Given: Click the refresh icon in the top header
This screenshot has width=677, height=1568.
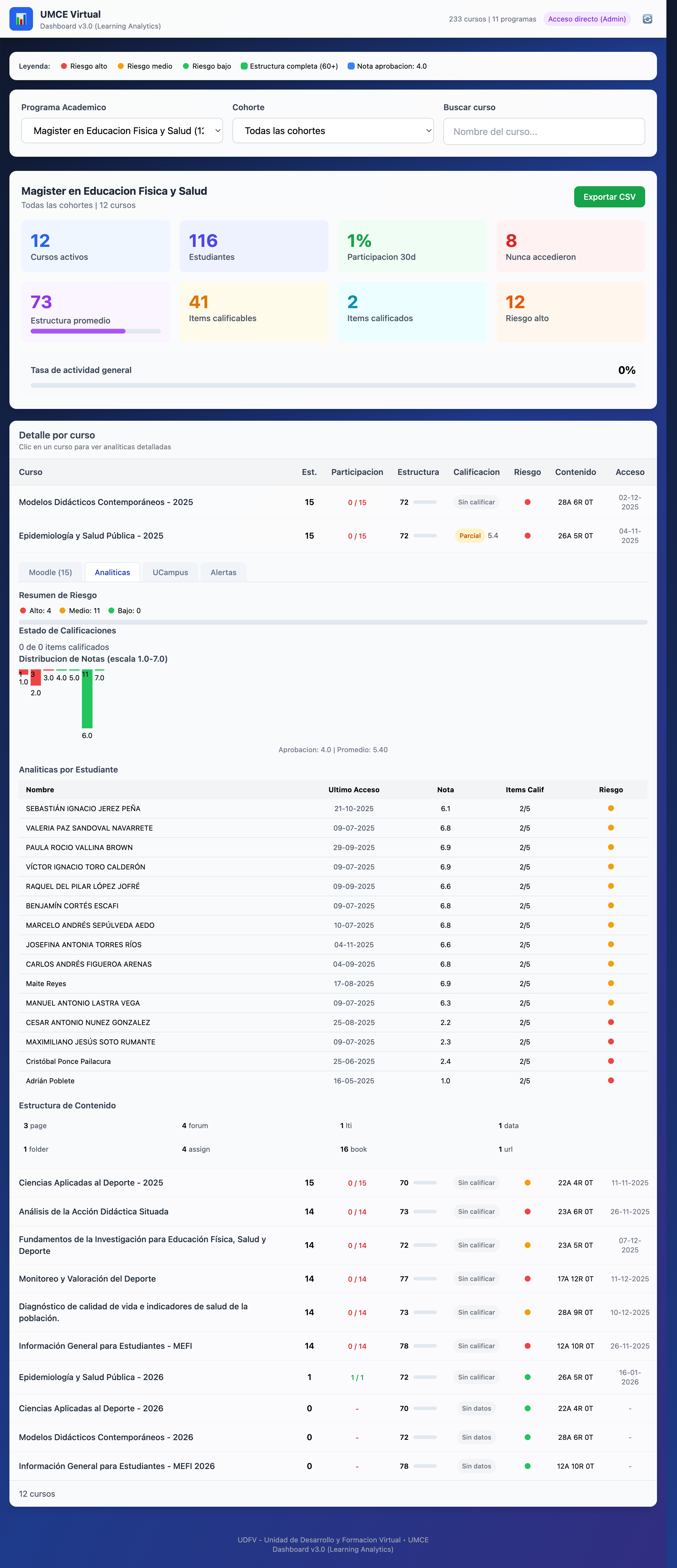Looking at the screenshot, I should tap(647, 19).
